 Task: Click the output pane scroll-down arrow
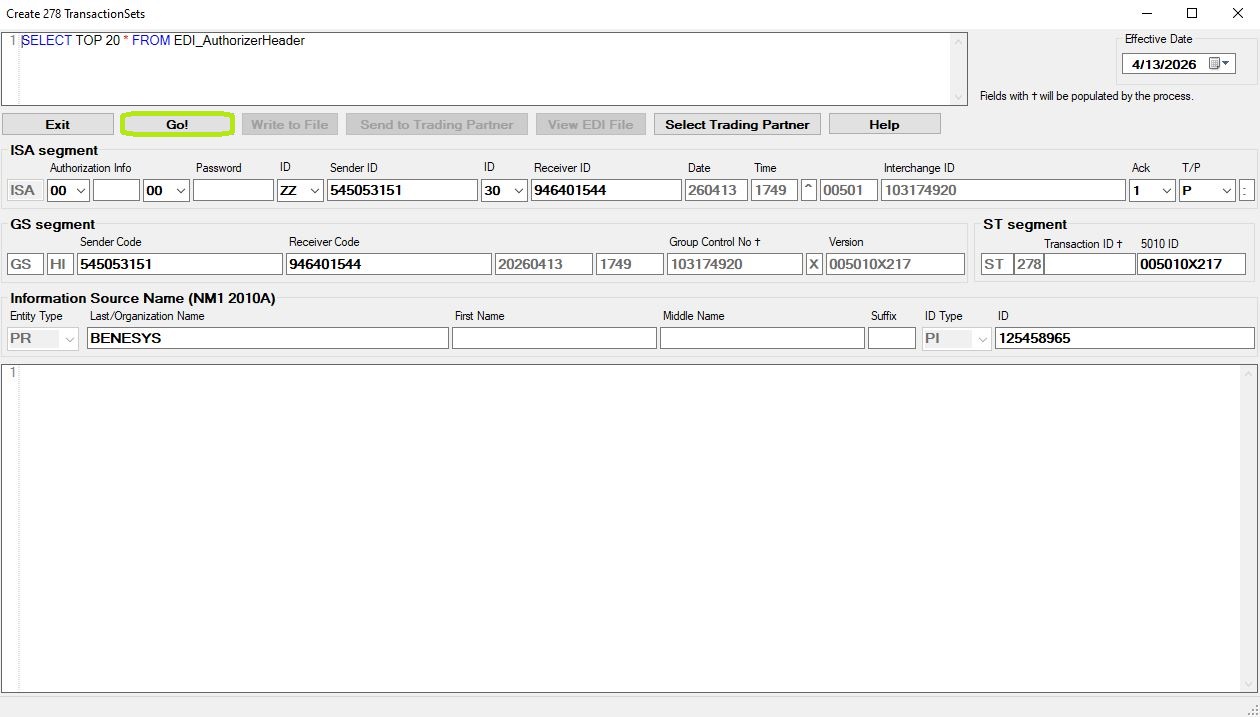[x=1248, y=684]
